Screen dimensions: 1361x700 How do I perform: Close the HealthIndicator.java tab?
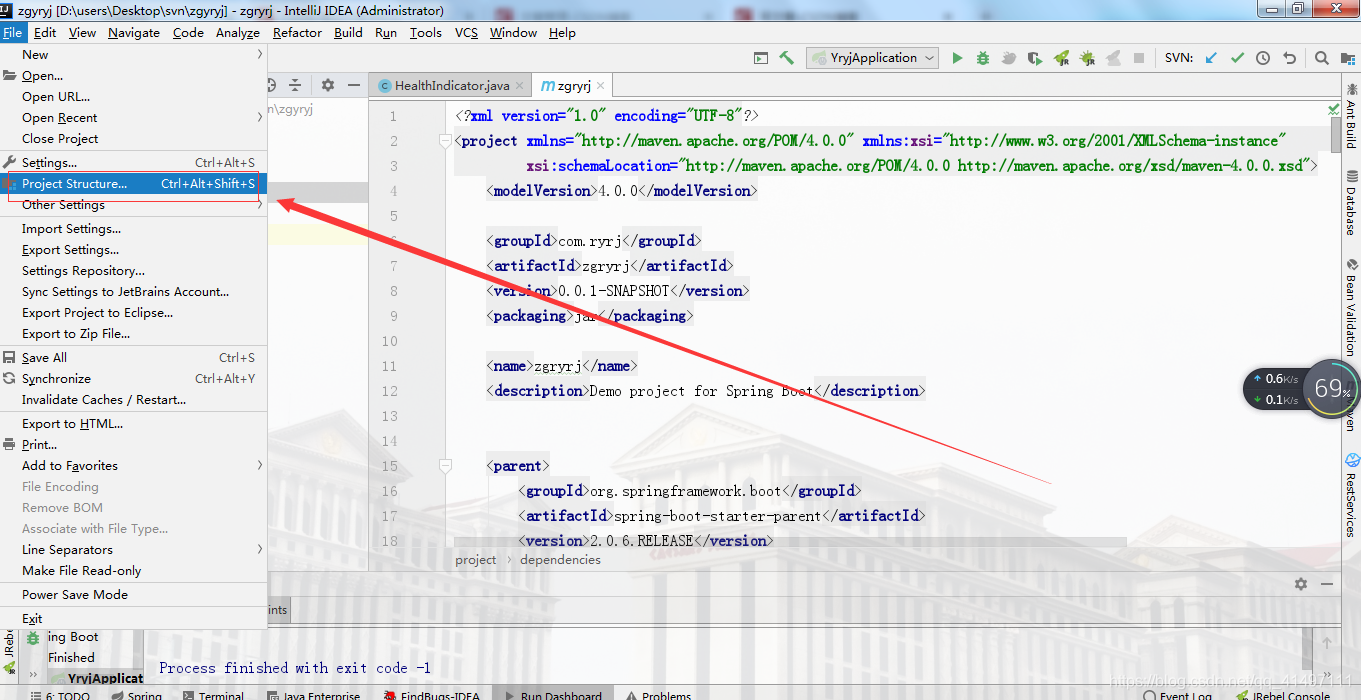519,86
